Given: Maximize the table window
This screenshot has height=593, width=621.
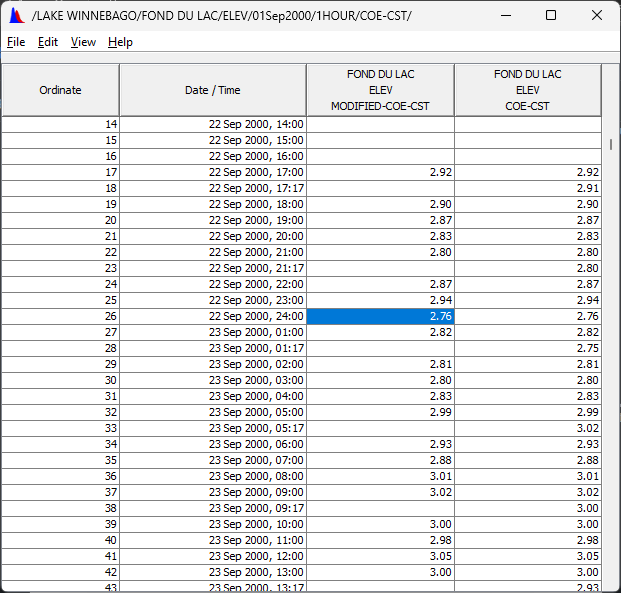Looking at the screenshot, I should 551,15.
